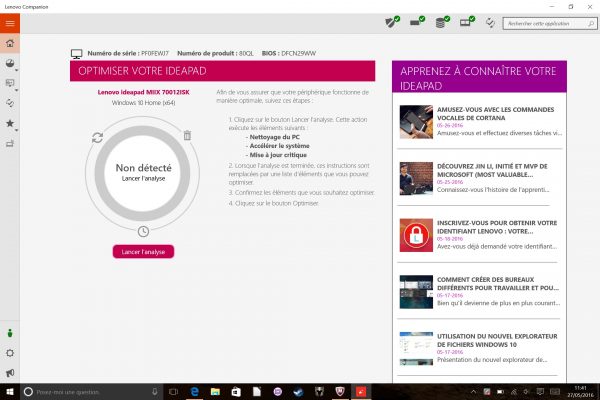Click the red padlock article thumbnail
Image resolution: width=600 pixels, height=400 pixels.
click(x=416, y=235)
